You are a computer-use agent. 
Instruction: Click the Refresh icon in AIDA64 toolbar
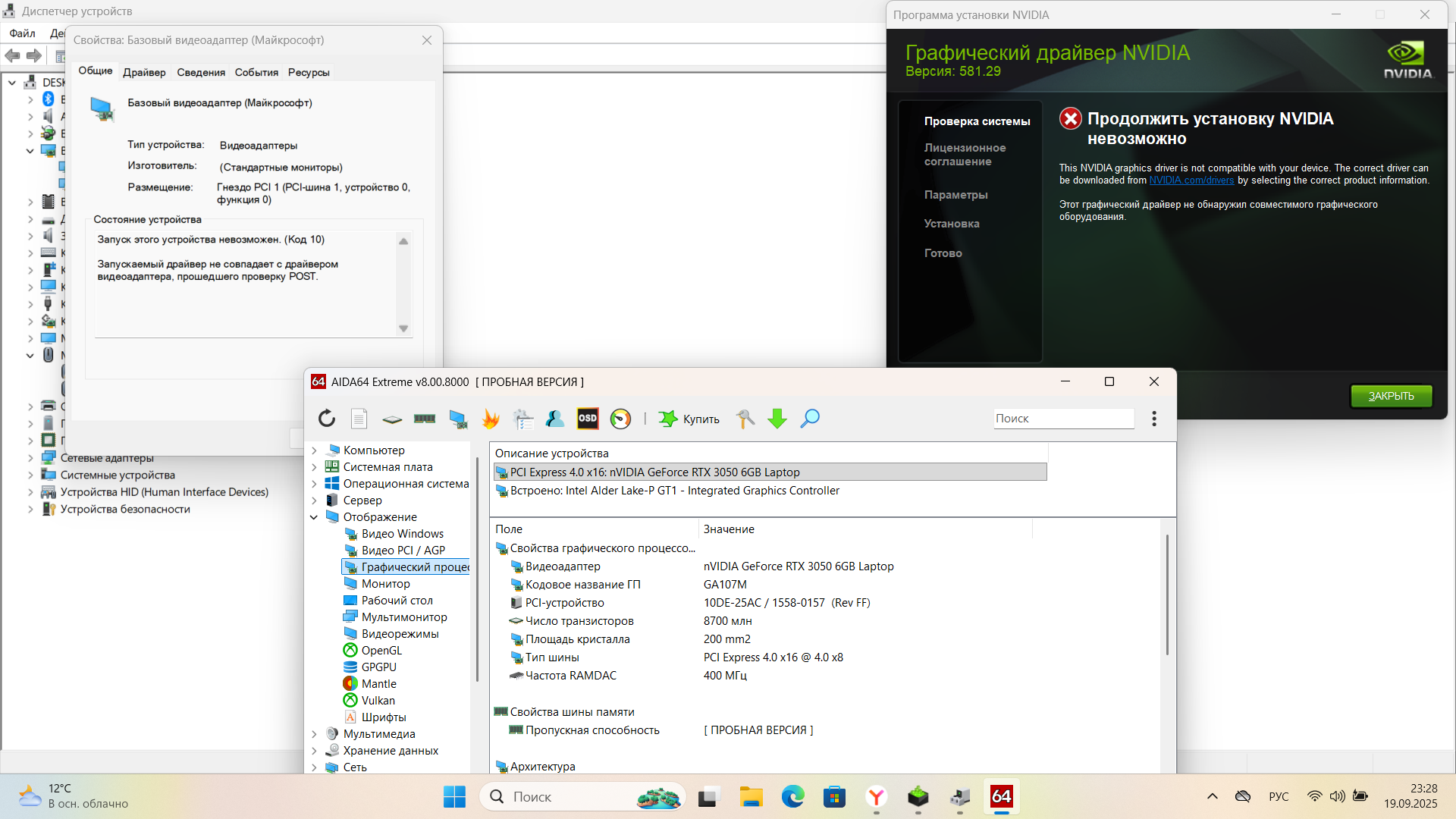tap(327, 419)
